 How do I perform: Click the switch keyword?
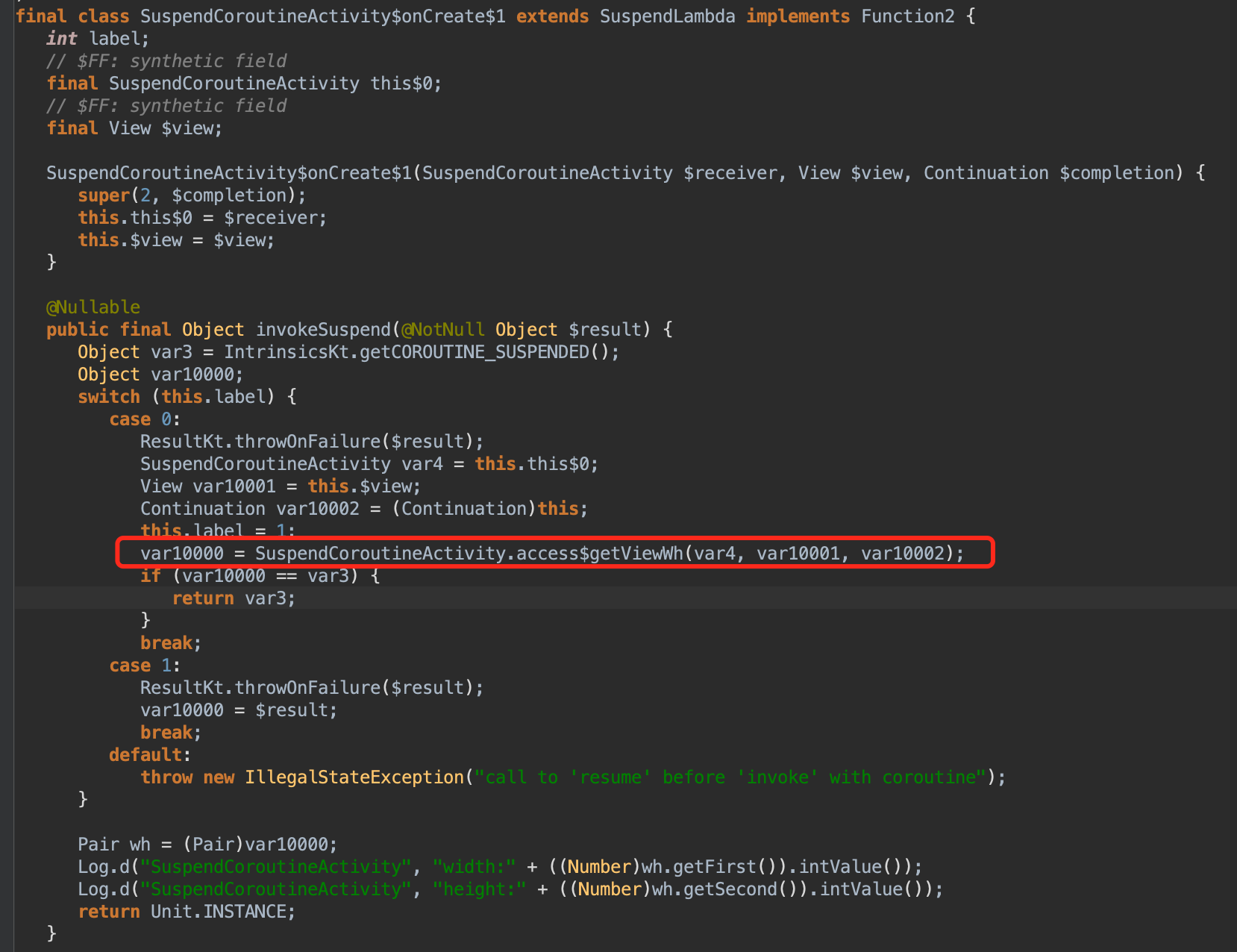pyautogui.click(x=109, y=397)
